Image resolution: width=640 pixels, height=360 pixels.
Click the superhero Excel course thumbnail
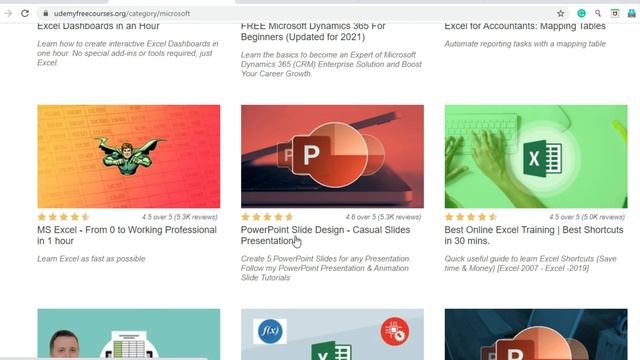click(x=129, y=156)
